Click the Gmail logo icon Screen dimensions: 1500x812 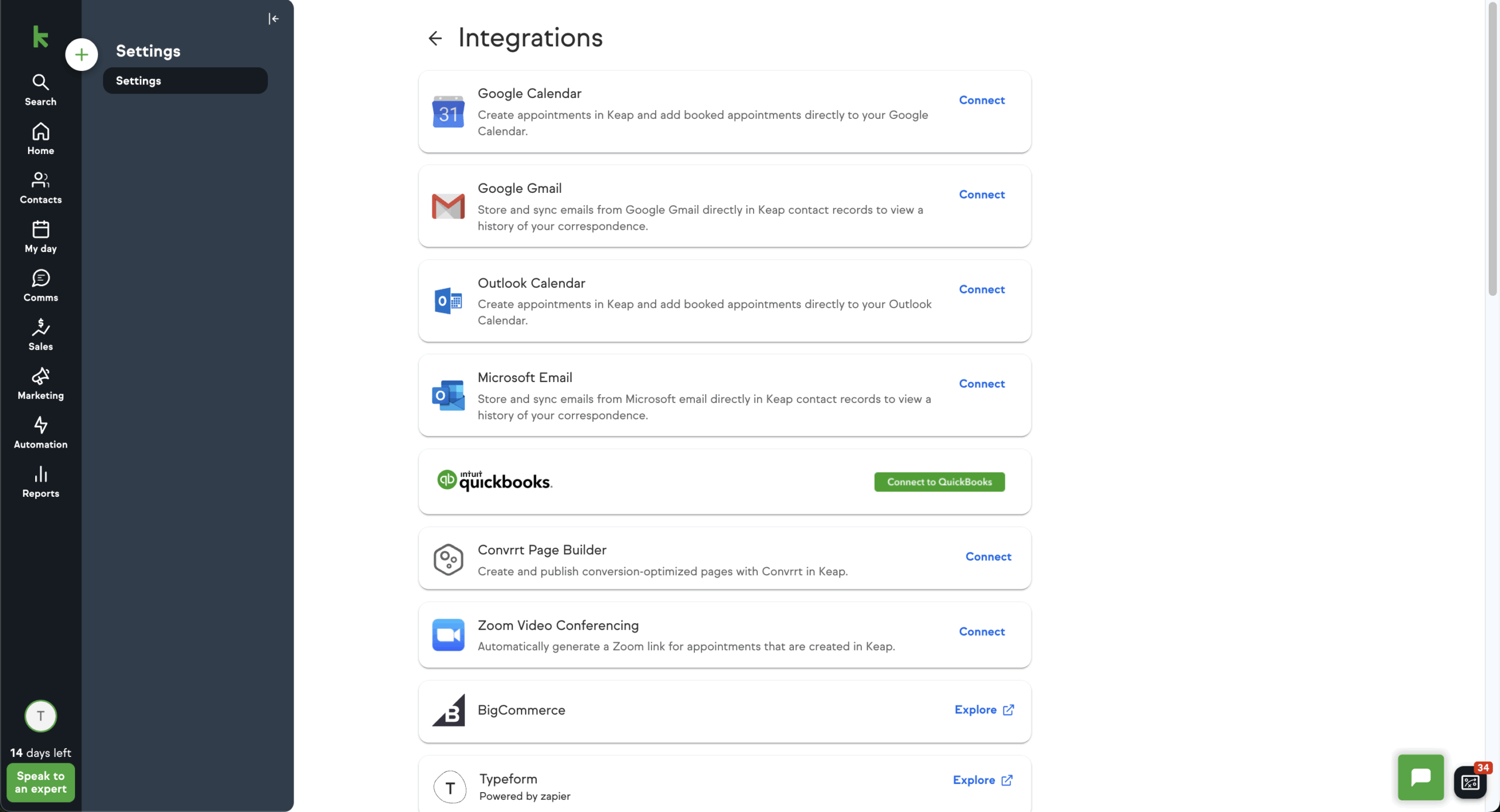[448, 206]
